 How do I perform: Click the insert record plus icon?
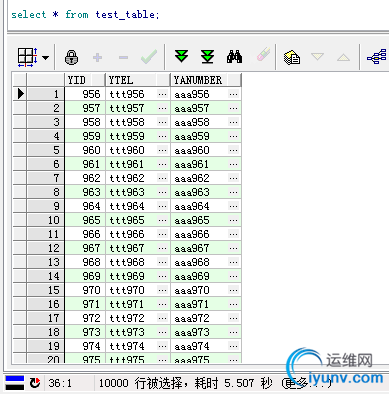coord(97,57)
